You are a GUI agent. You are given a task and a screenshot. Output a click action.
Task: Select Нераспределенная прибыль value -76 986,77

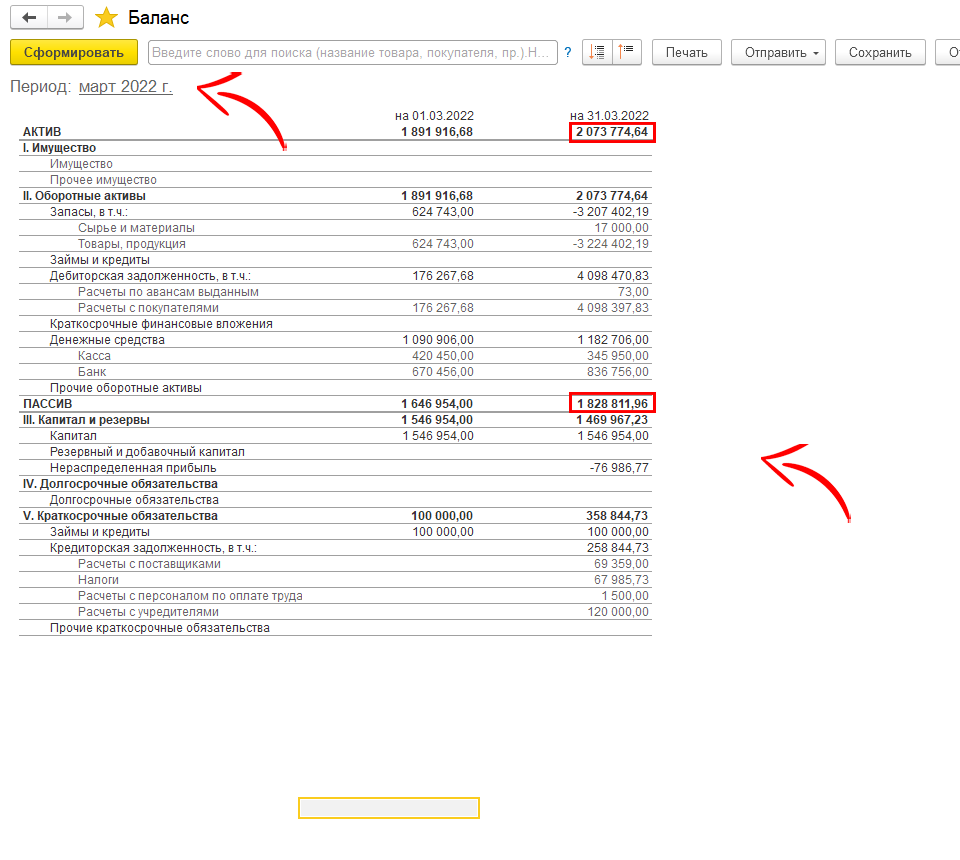[x=618, y=468]
